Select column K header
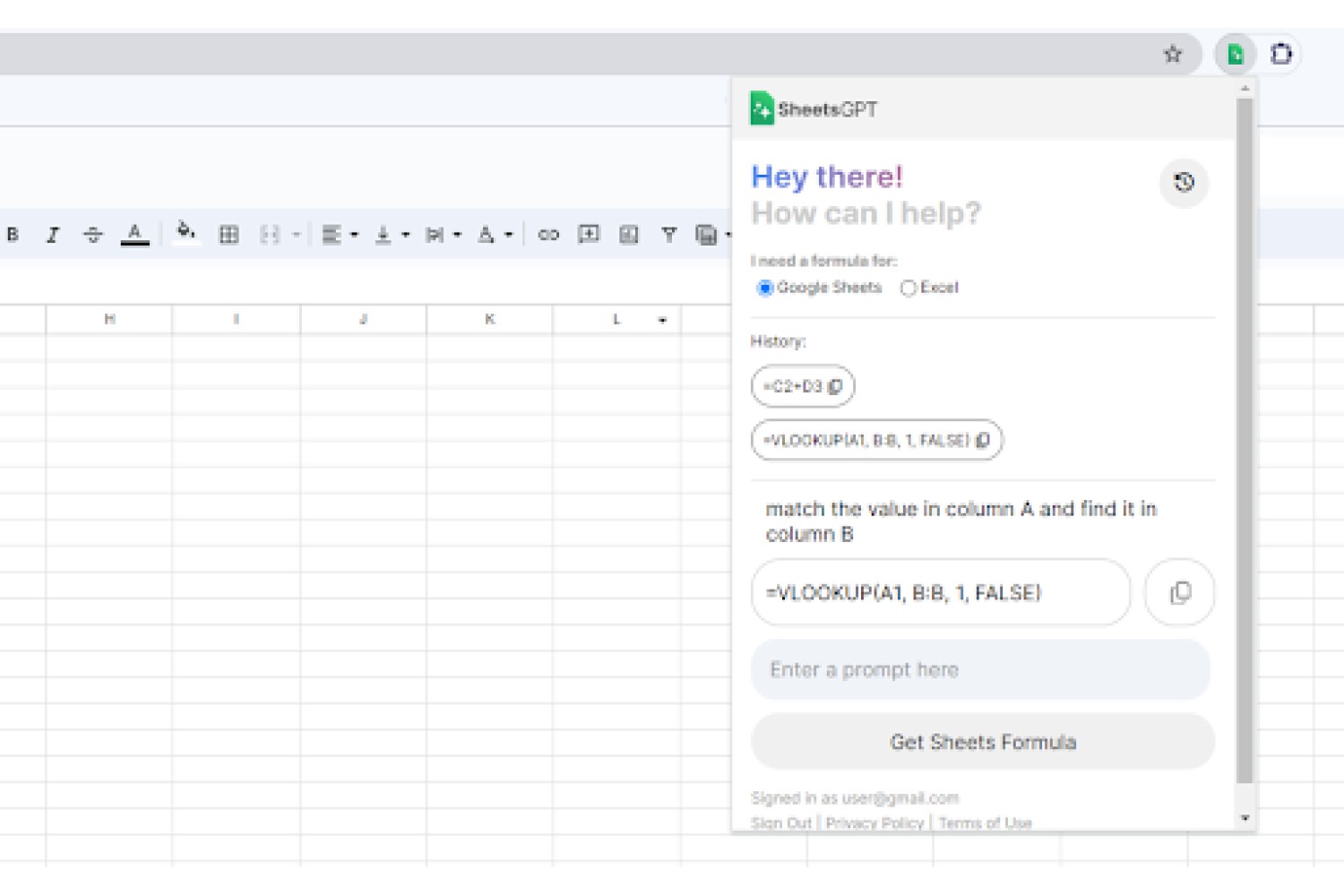 coord(490,319)
